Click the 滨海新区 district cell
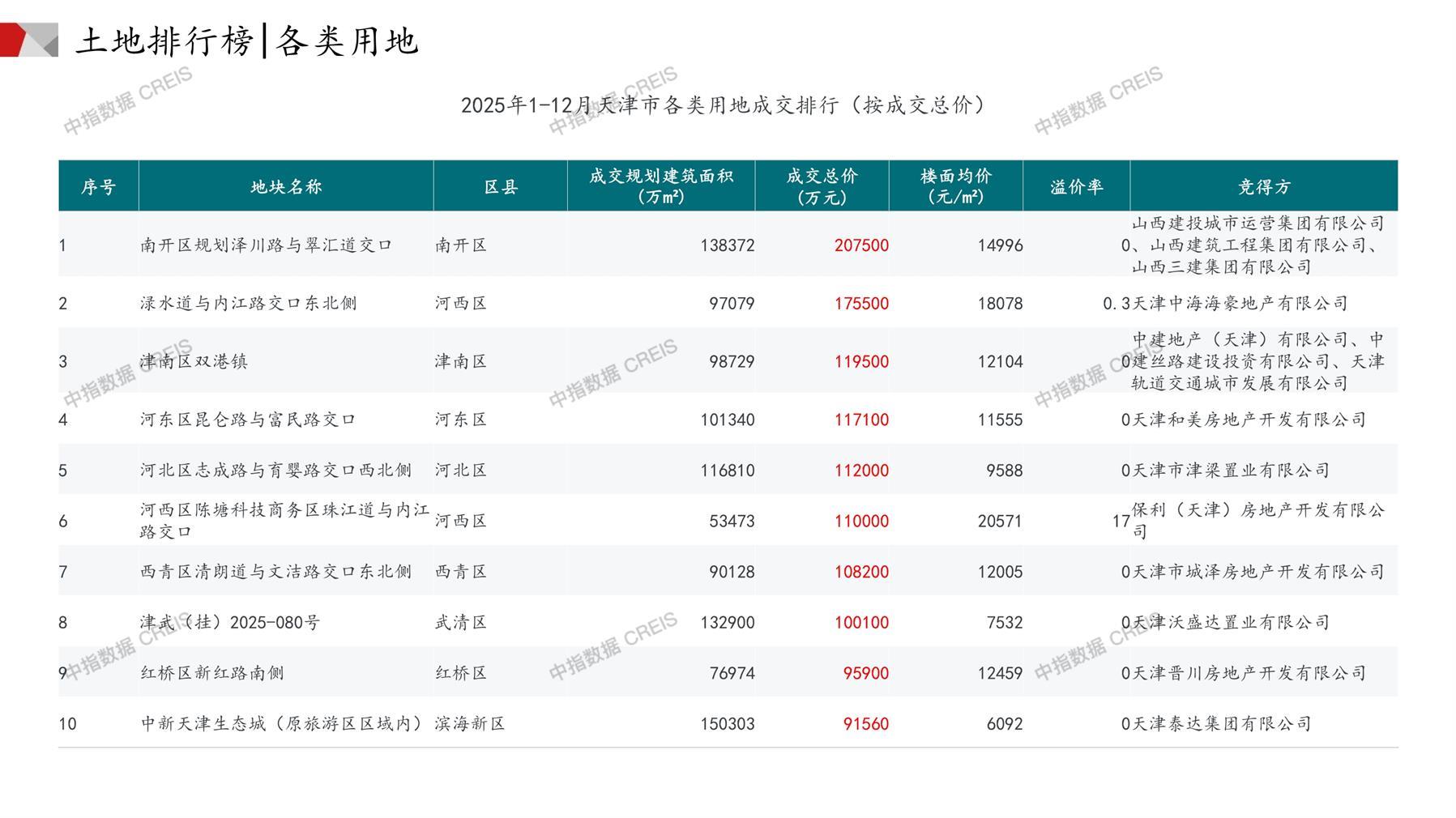Screen dimensions: 1456x818 click(470, 724)
